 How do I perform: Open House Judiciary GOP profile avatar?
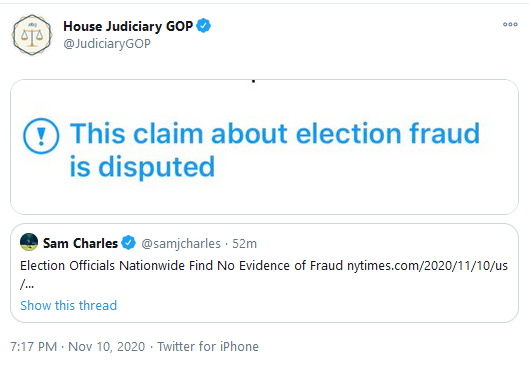[32, 35]
